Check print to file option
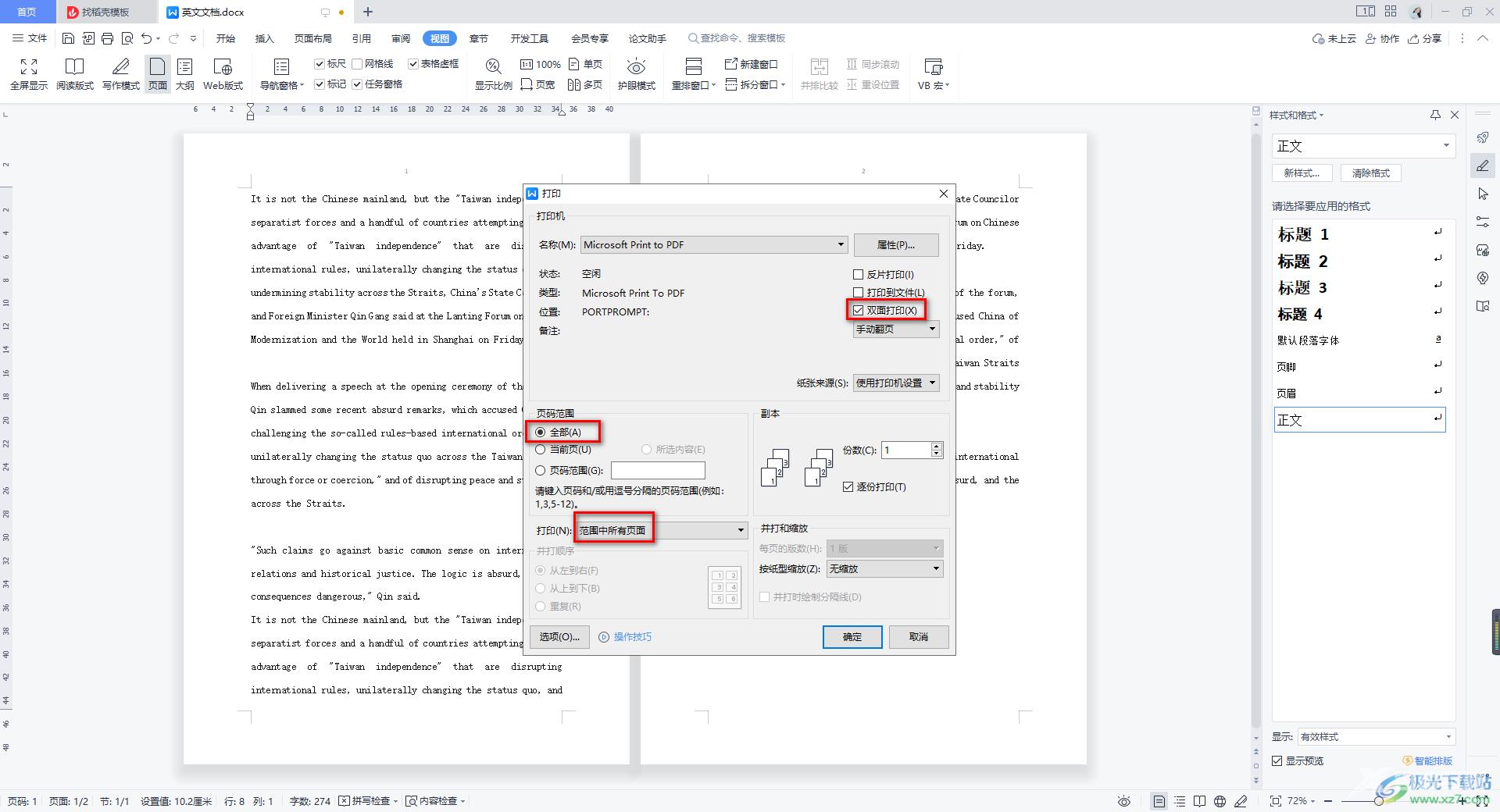This screenshot has width=1500, height=812. pos(859,293)
